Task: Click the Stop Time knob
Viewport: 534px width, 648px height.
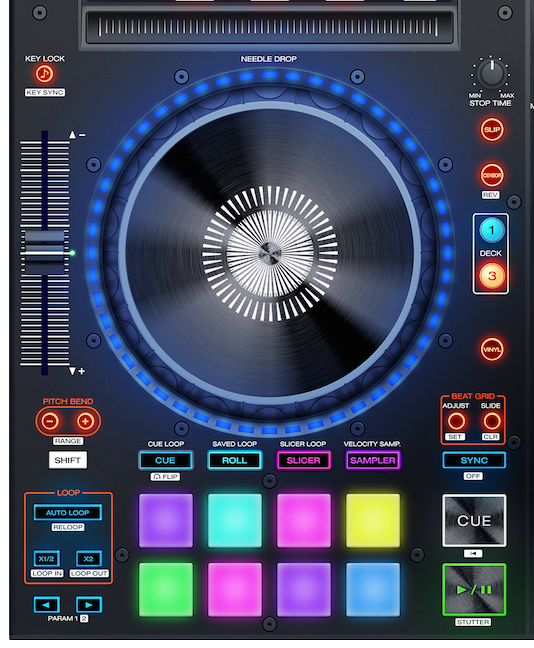Action: point(491,74)
